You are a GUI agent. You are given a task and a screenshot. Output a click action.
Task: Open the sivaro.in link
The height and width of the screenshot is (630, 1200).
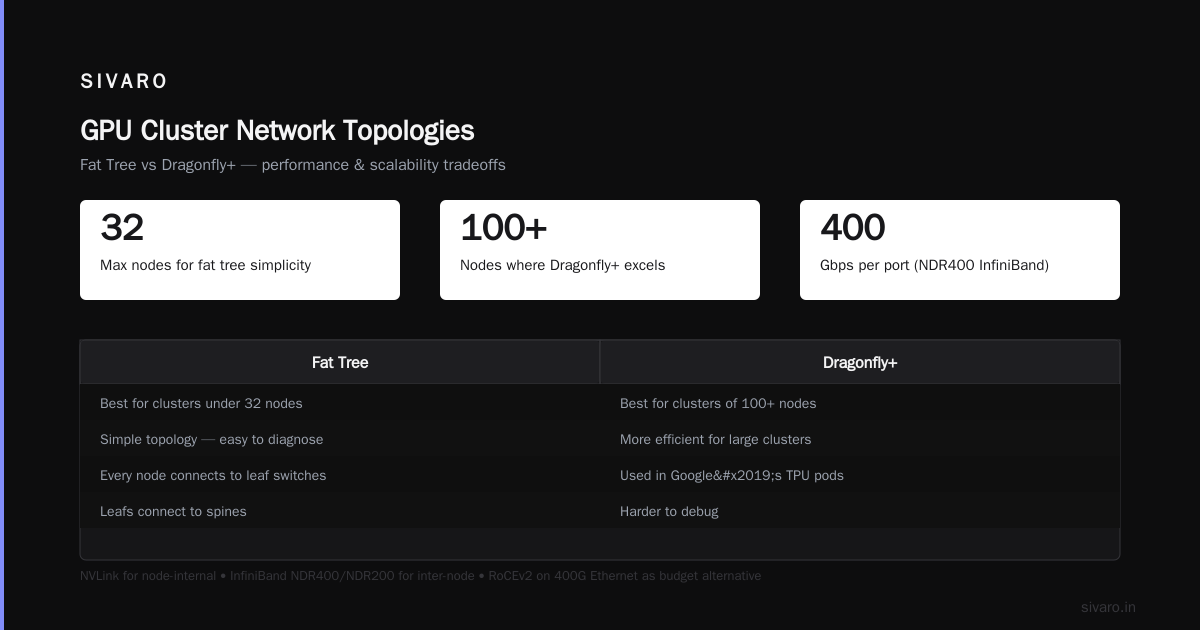pos(1108,607)
